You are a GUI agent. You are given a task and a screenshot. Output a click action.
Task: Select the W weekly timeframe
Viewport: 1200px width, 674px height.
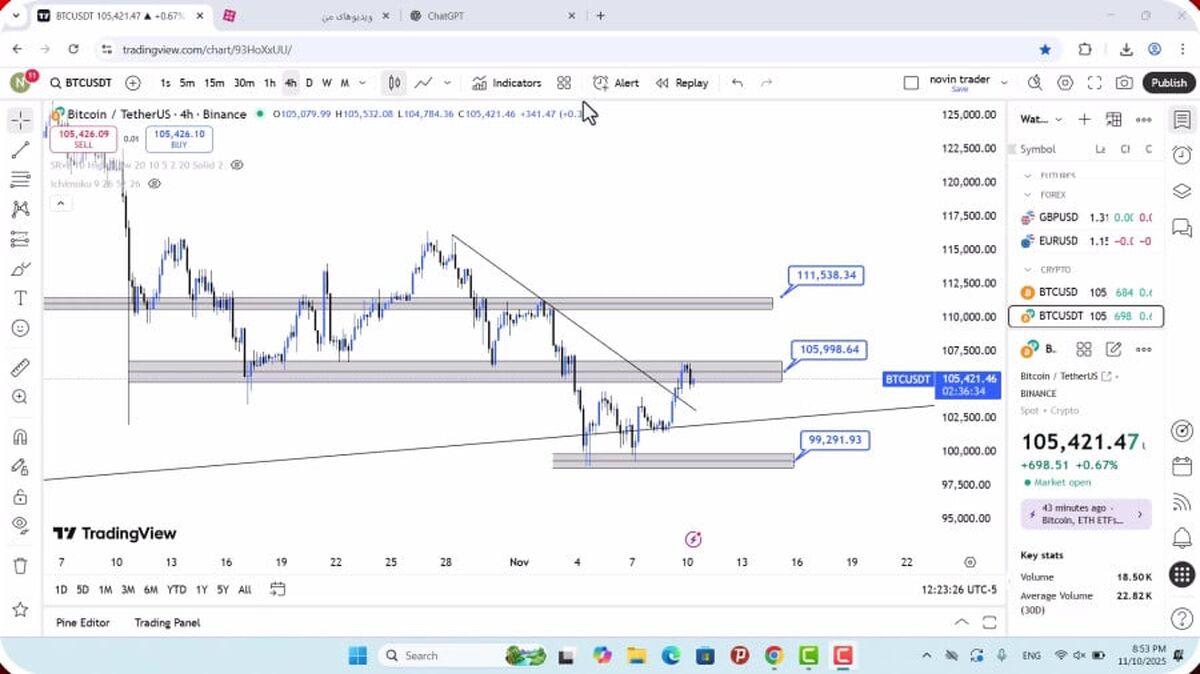pos(326,83)
